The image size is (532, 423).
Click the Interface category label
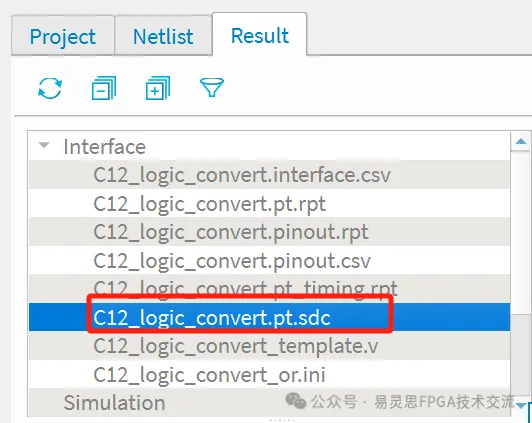tap(104, 147)
